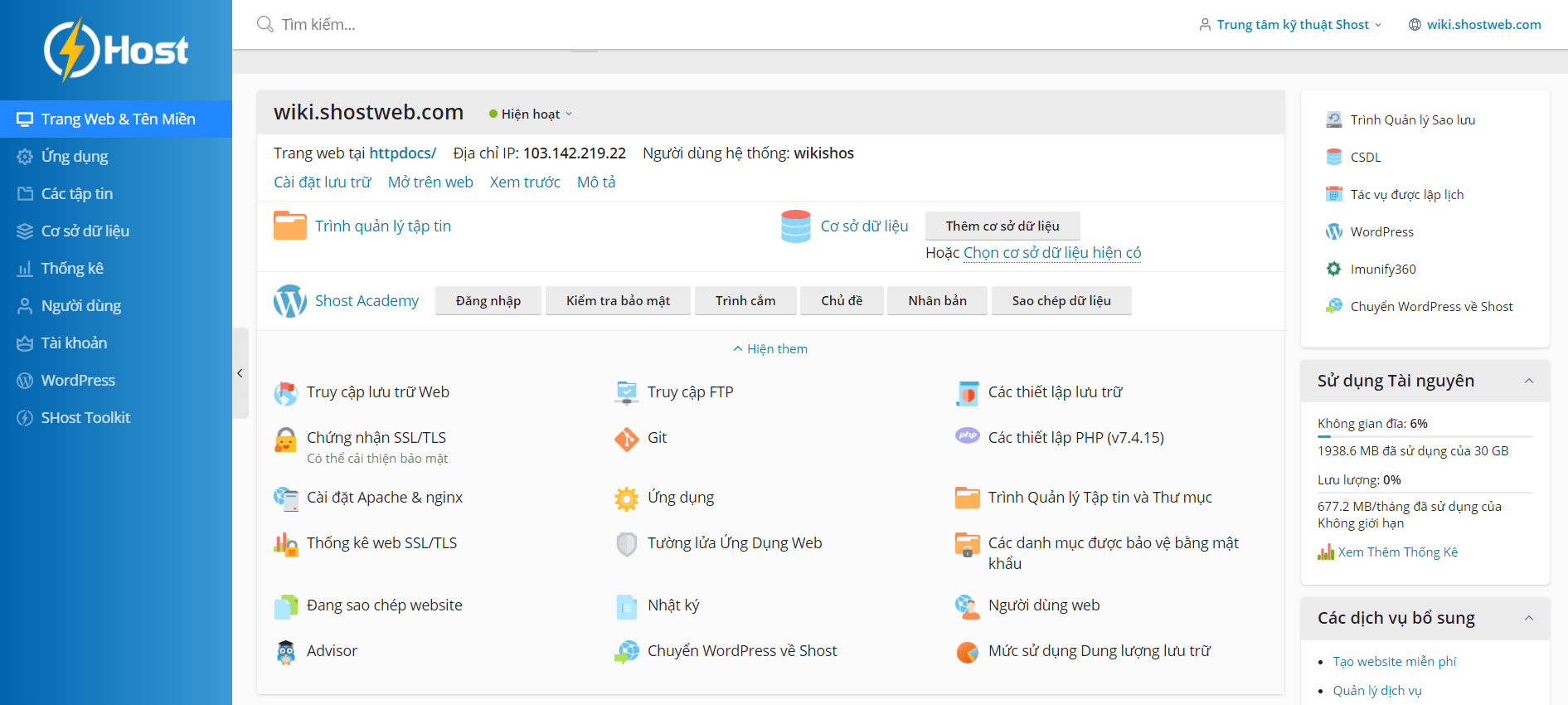Click disk space usage progress bar
This screenshot has height=705, width=1568.
click(1425, 436)
